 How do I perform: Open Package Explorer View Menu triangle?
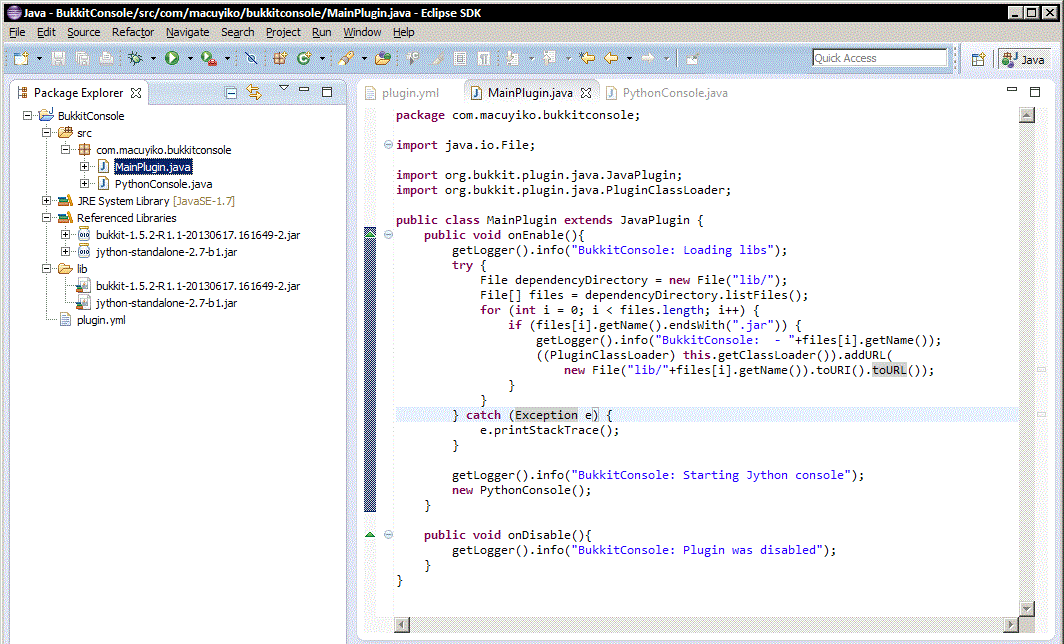[284, 88]
